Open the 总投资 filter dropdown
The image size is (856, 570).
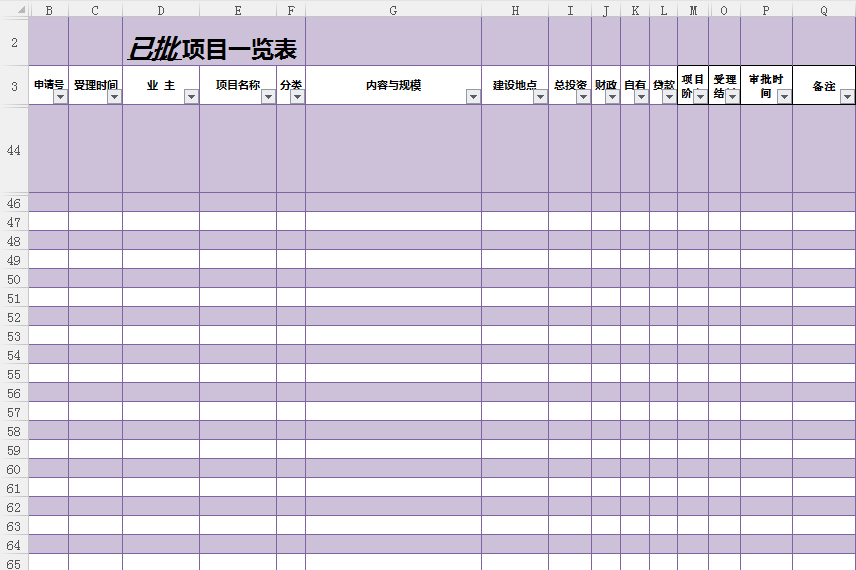click(583, 97)
